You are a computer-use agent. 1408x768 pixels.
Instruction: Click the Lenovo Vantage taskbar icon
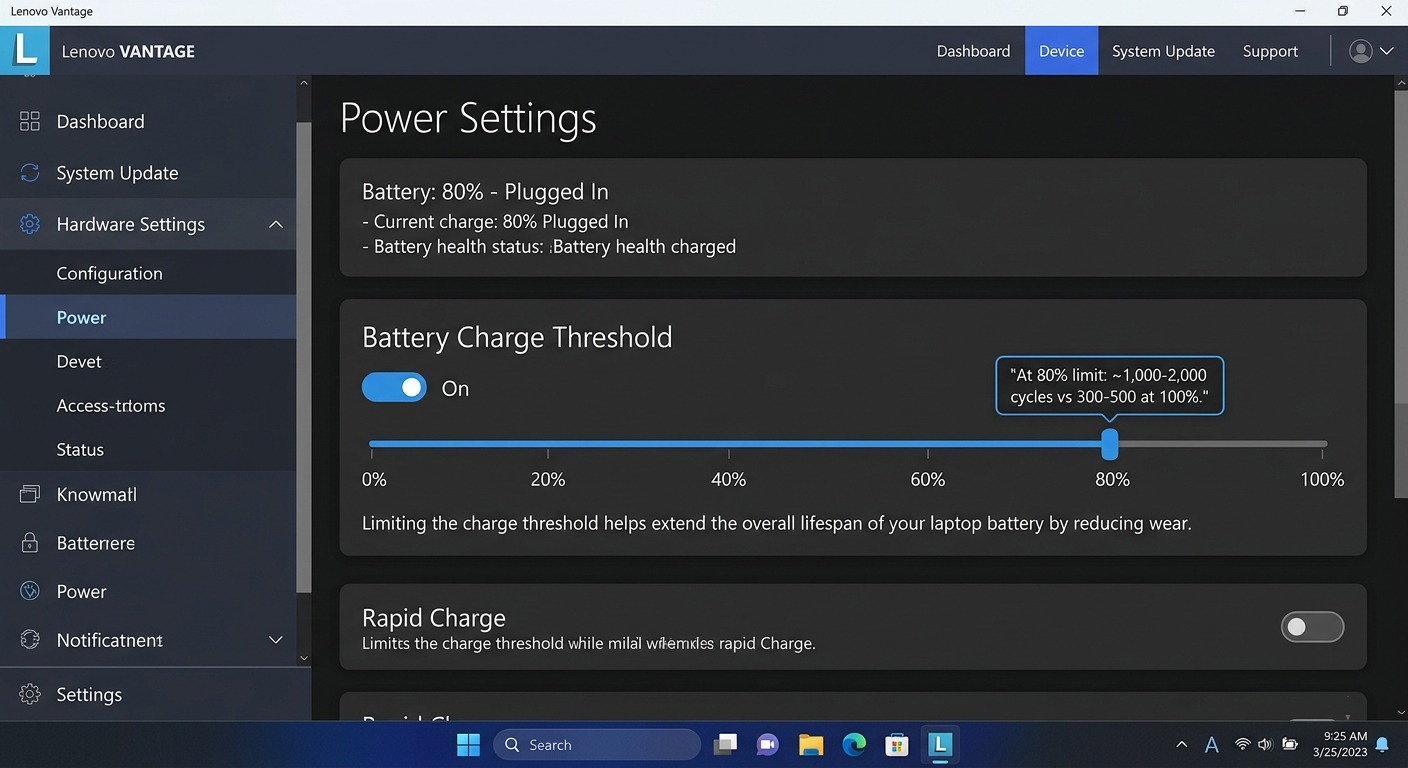pyautogui.click(x=939, y=745)
